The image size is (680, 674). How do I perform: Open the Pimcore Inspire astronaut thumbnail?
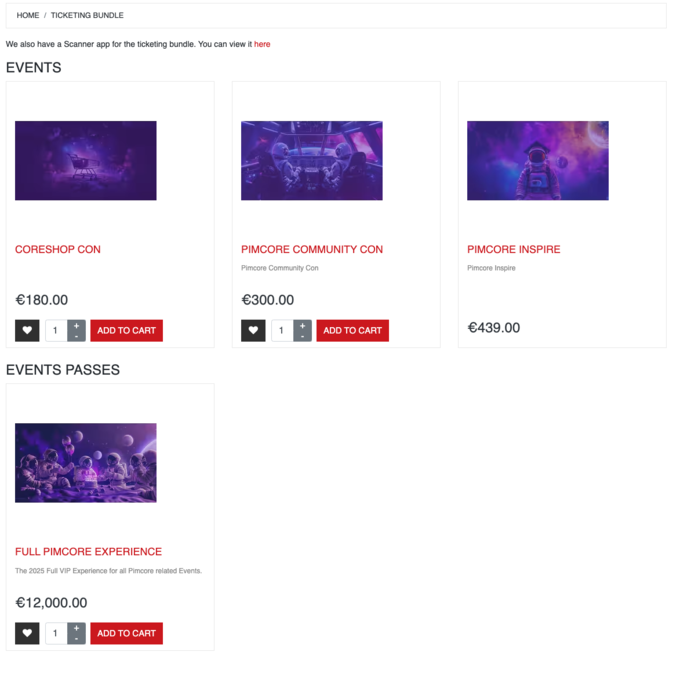tap(538, 160)
